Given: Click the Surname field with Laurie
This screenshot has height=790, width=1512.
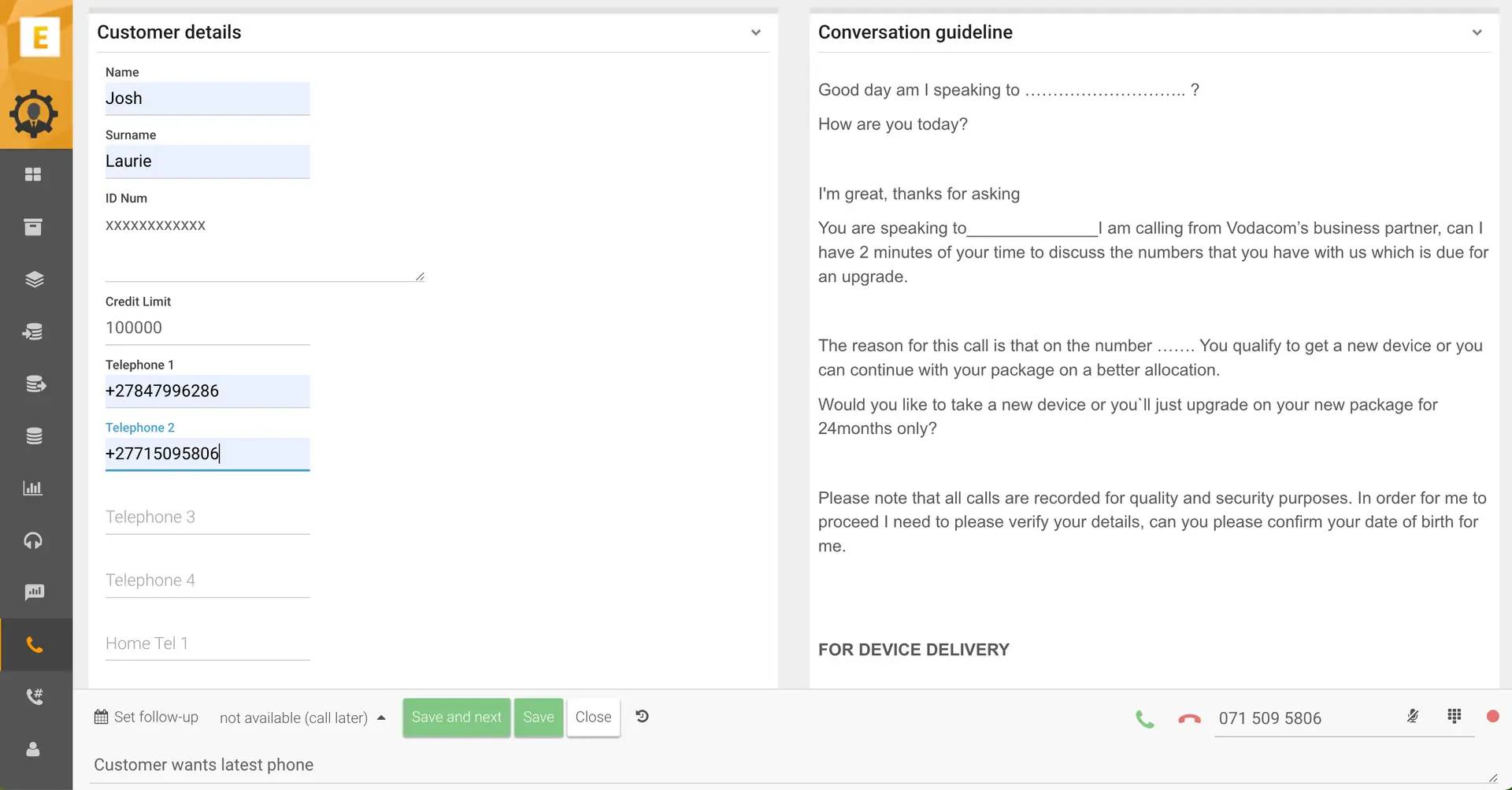Looking at the screenshot, I should coord(208,161).
